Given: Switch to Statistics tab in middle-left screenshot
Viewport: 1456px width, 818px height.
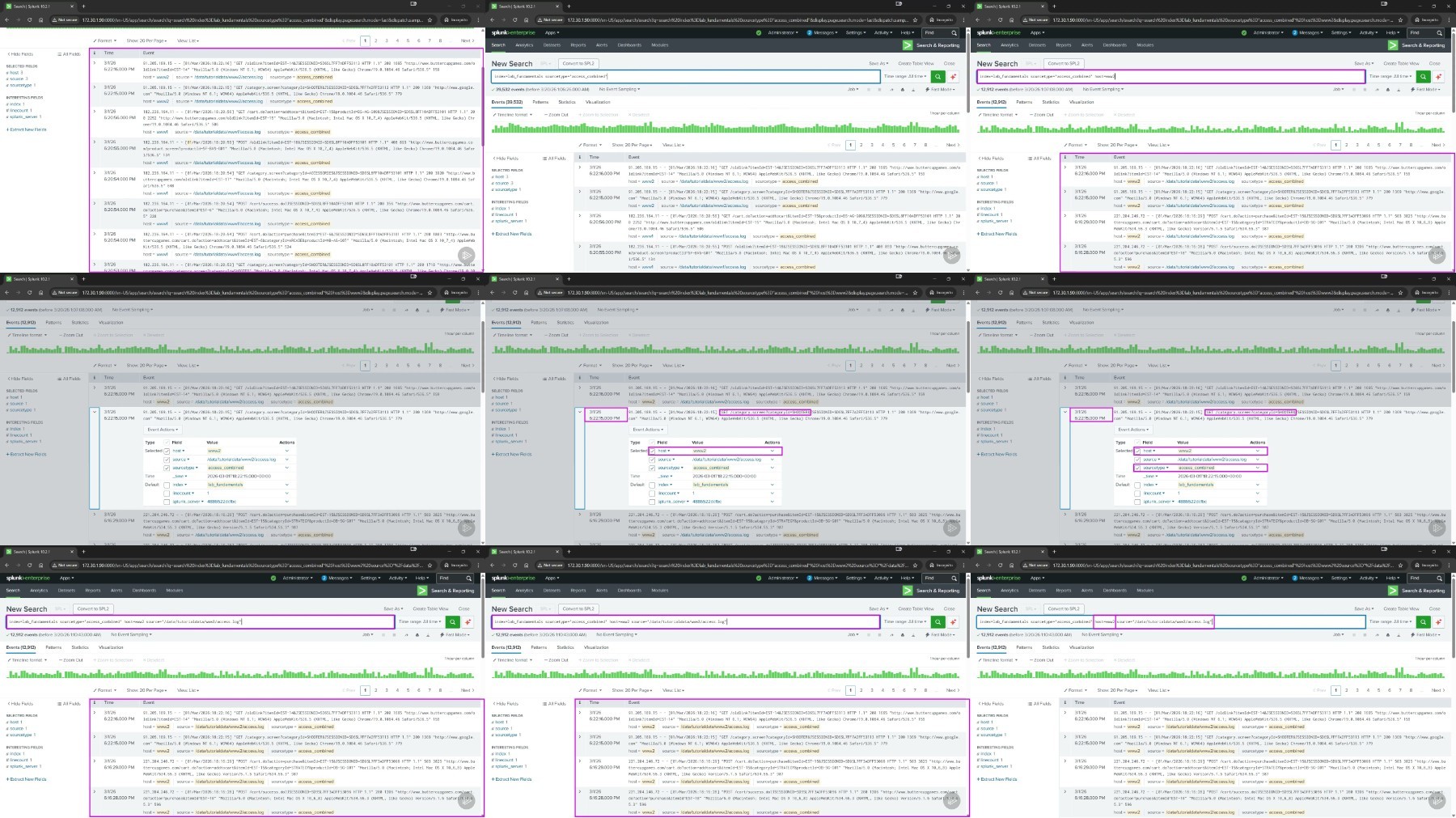Looking at the screenshot, I should (80, 322).
